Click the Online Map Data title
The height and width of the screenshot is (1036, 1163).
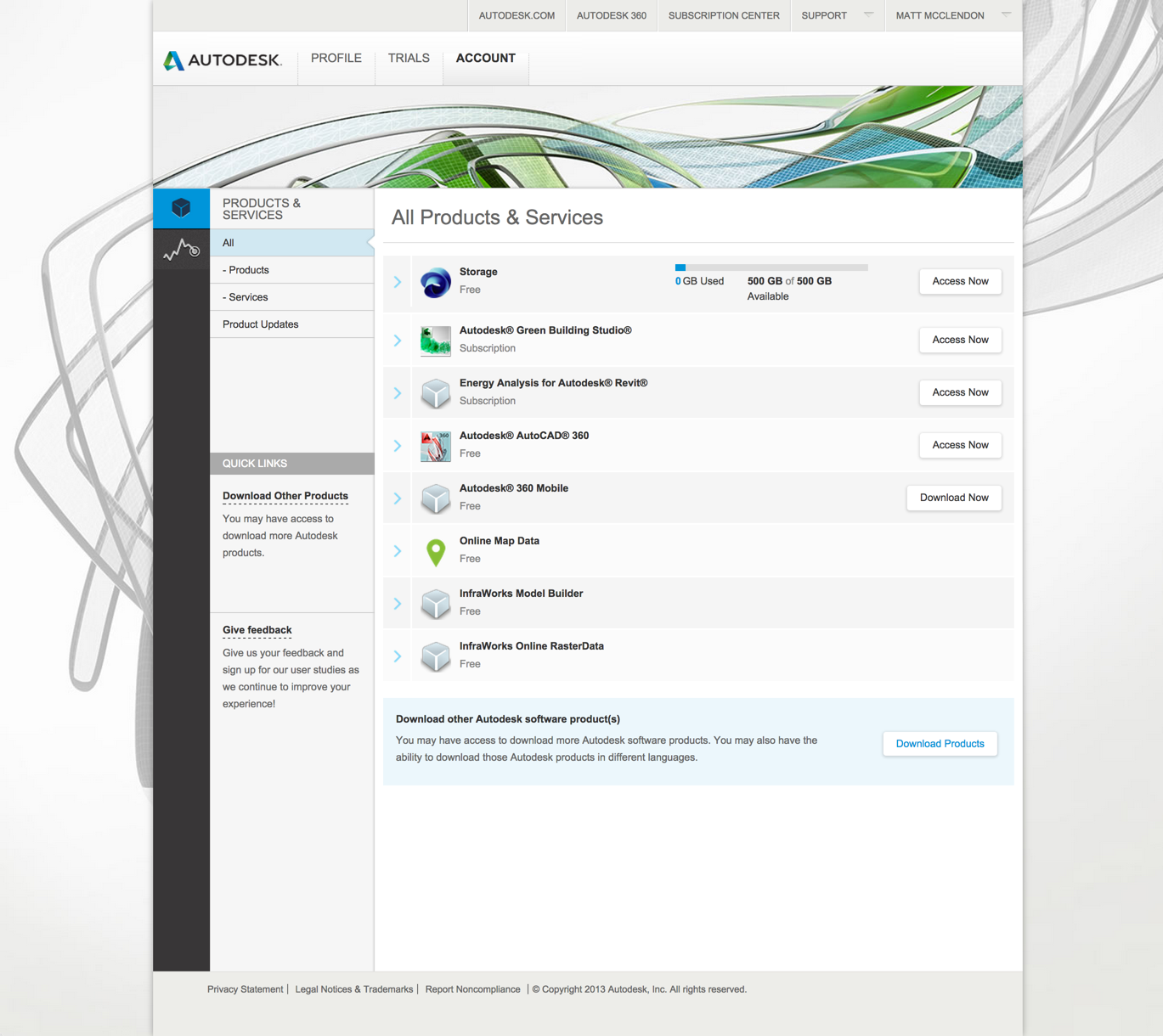[500, 541]
